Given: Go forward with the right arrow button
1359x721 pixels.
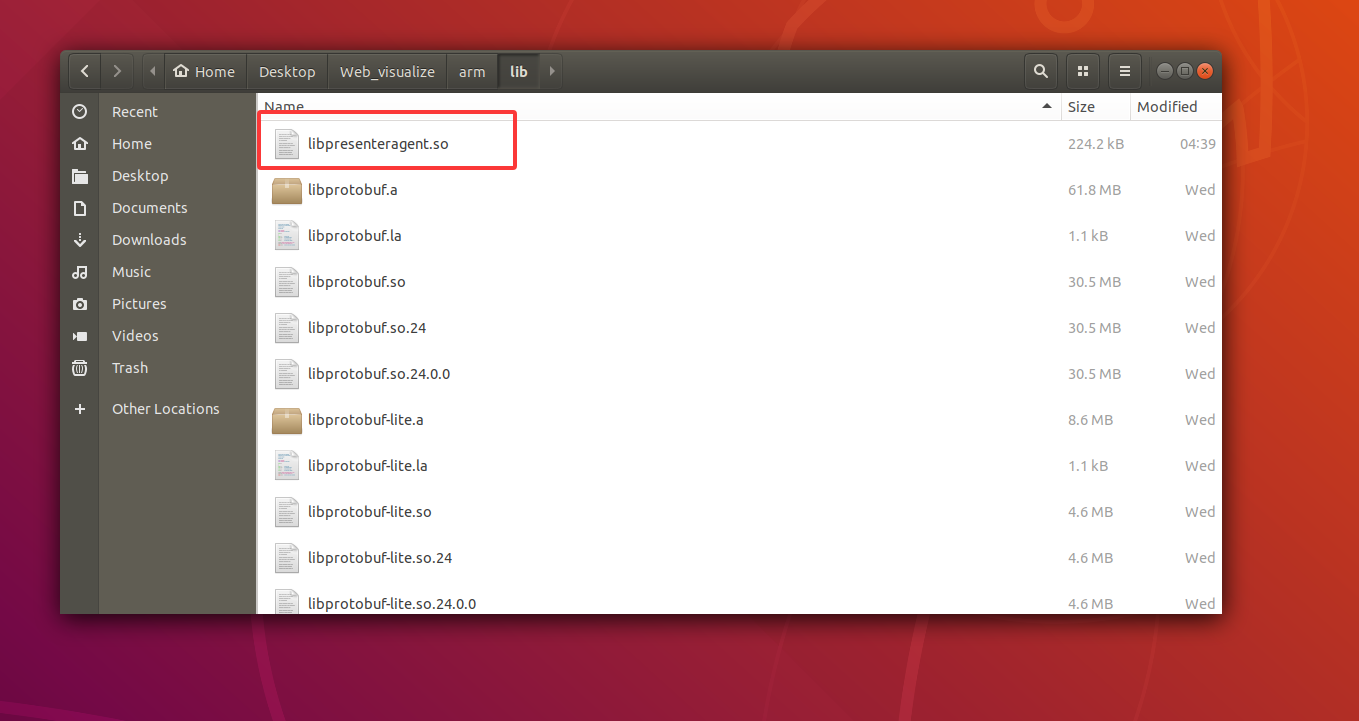Looking at the screenshot, I should tap(117, 71).
